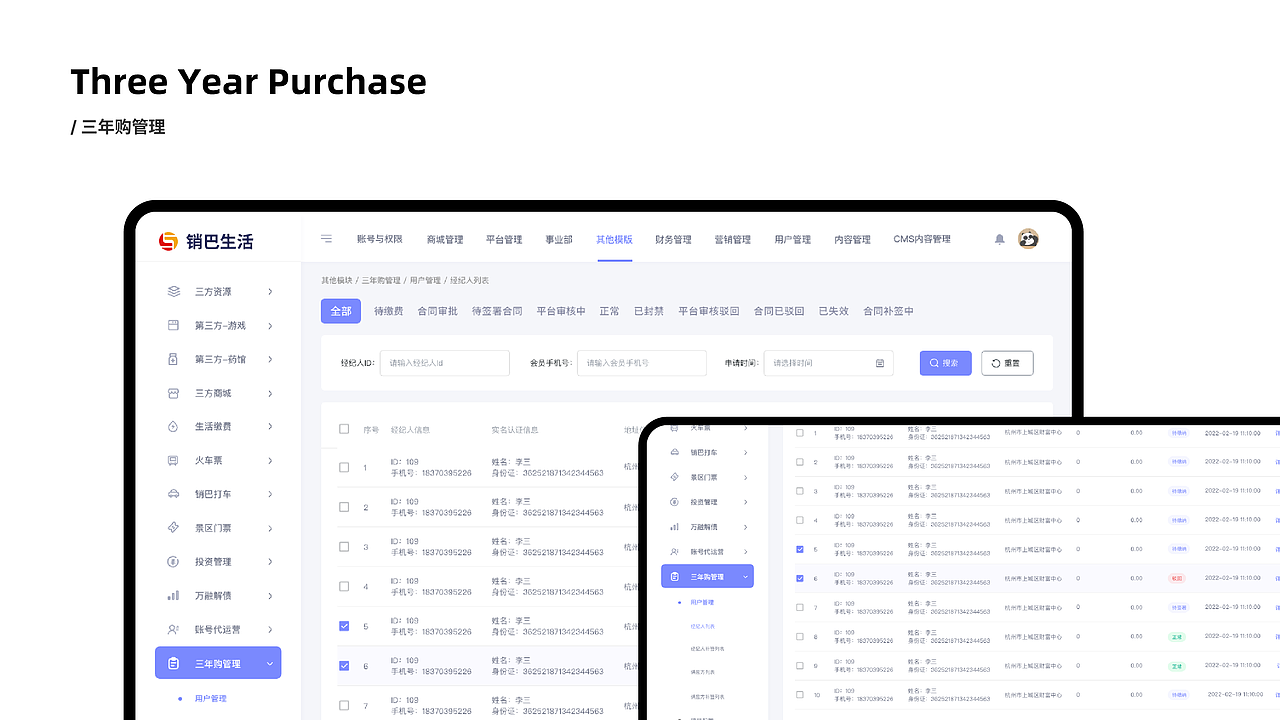Click the 景区门票 ticket icon in main window

[173, 528]
